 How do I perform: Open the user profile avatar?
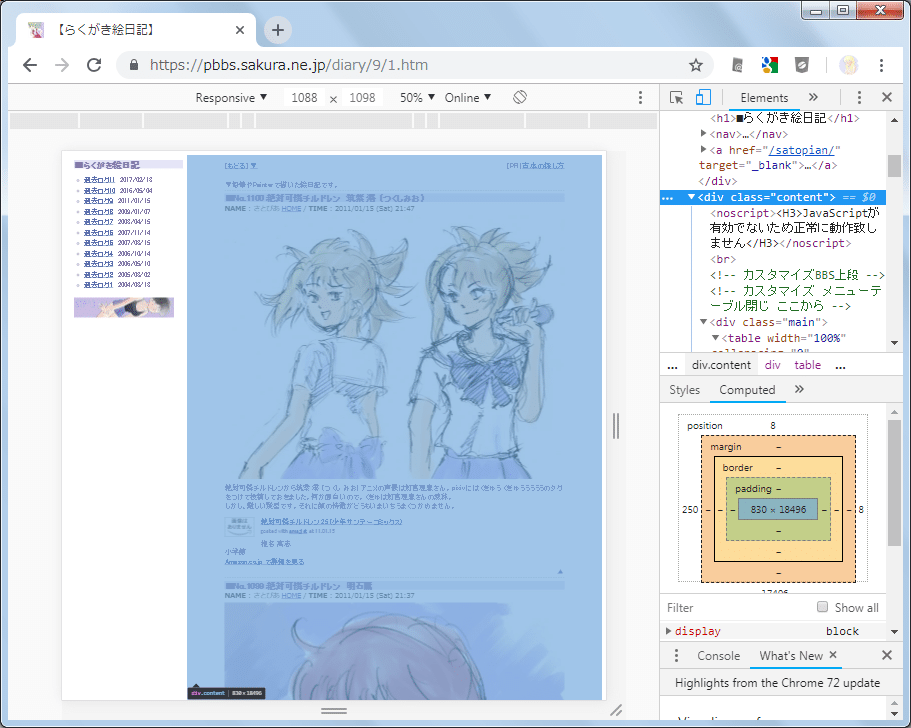click(x=848, y=65)
